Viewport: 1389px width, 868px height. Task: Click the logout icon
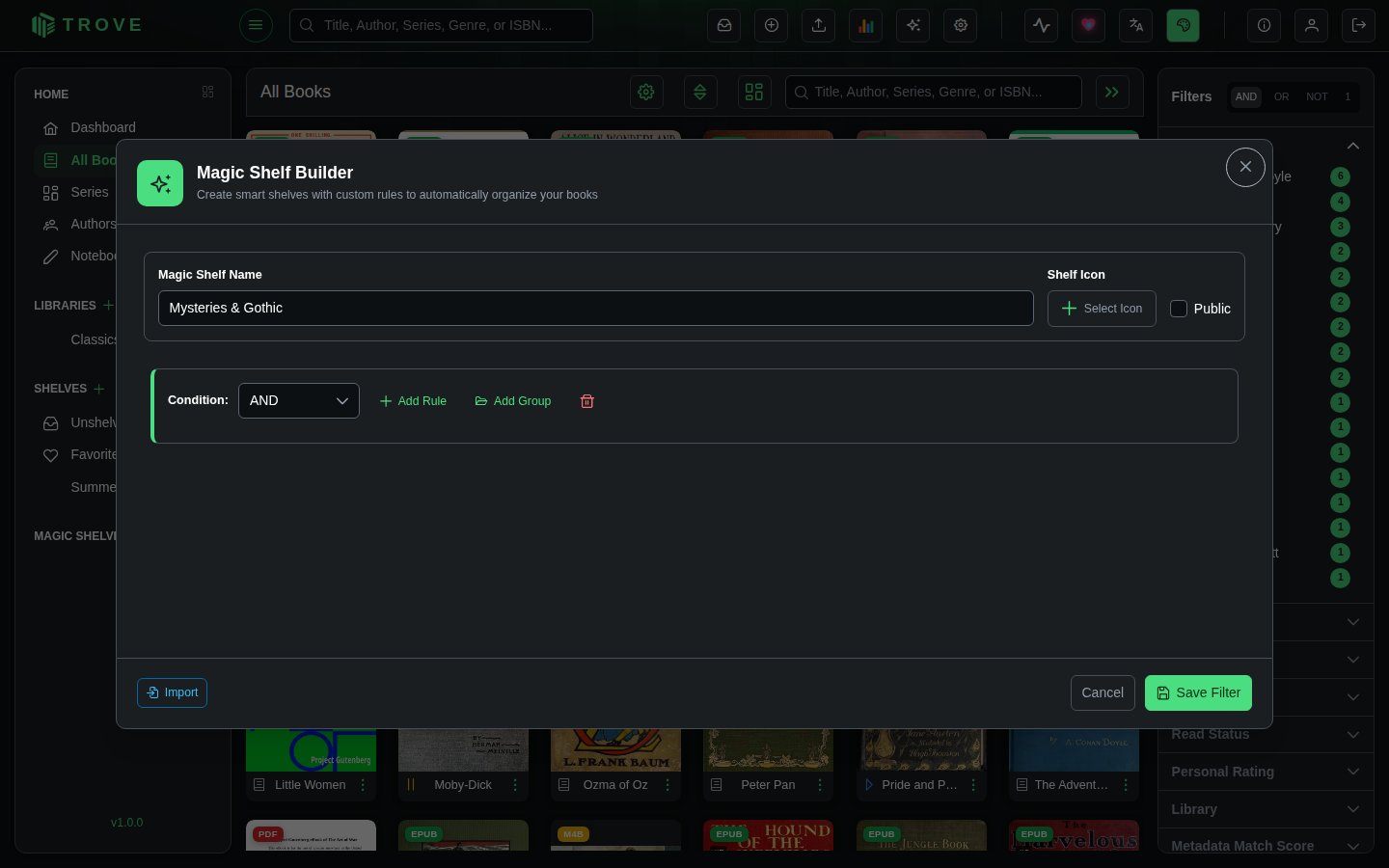tap(1359, 25)
